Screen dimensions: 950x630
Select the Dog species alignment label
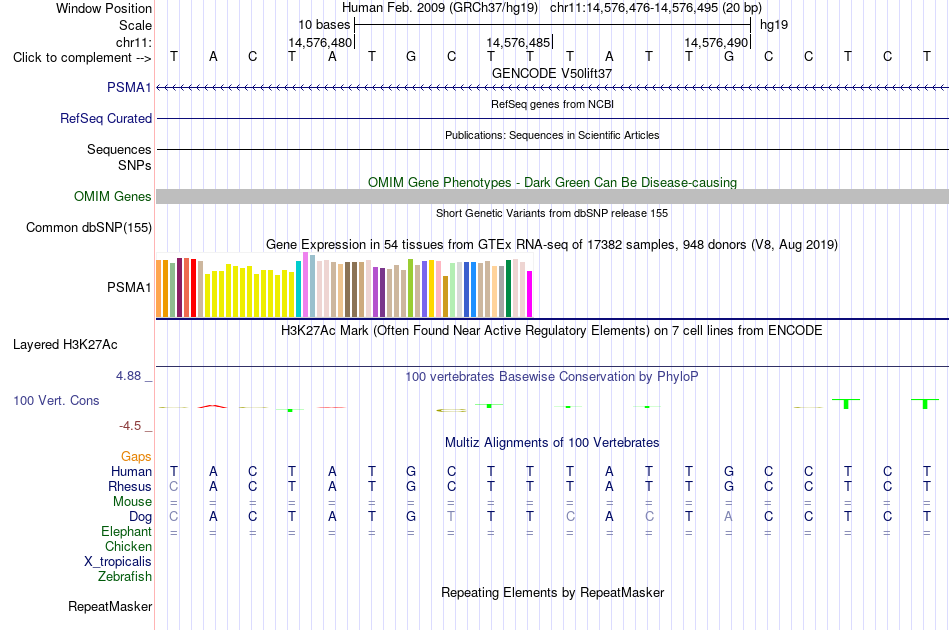[x=140, y=517]
